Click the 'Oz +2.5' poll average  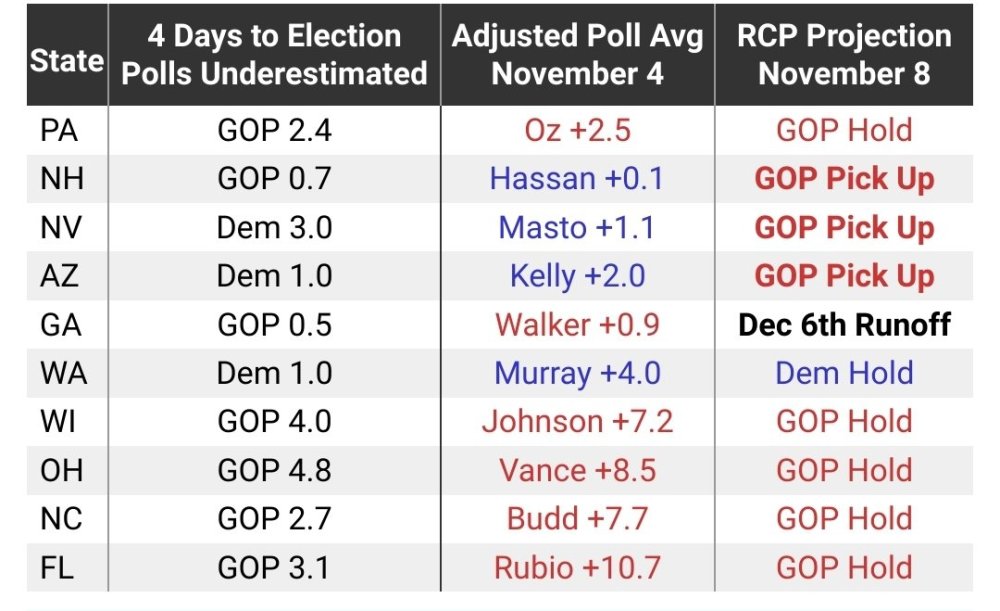pyautogui.click(x=577, y=130)
